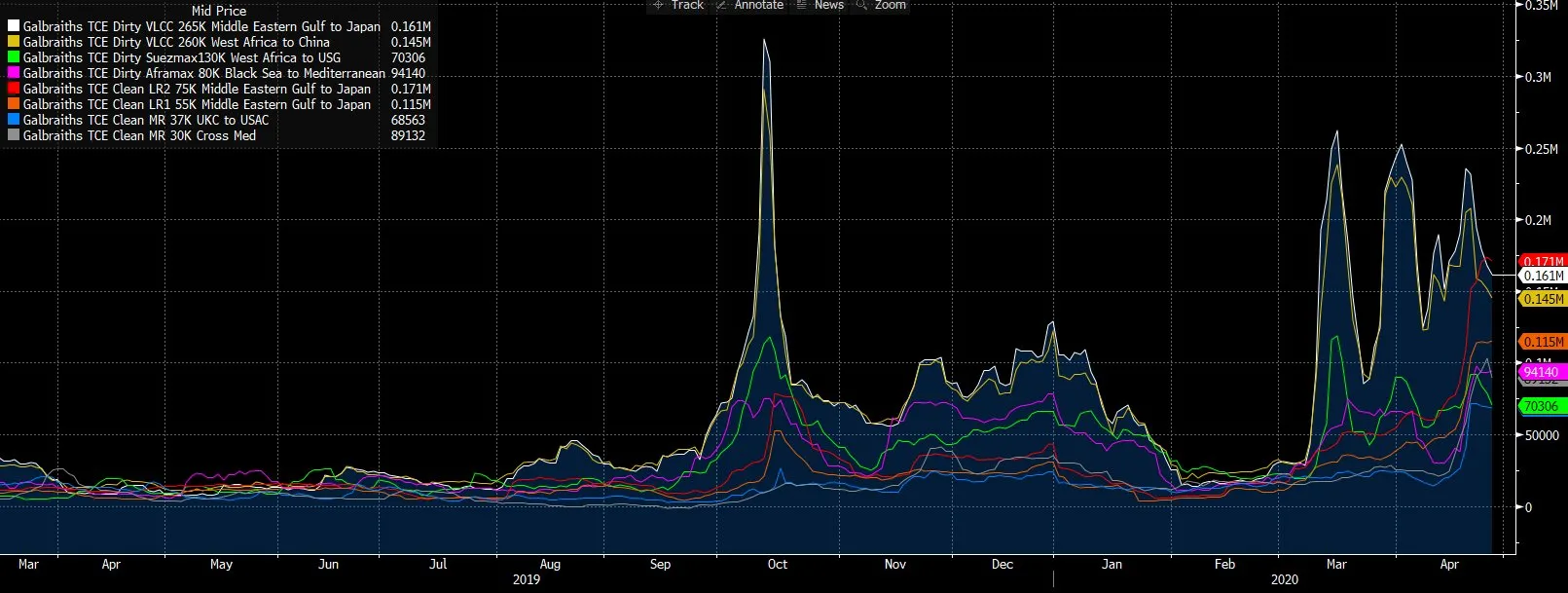Toggle magenta Aframax Black Sea series swatch
Viewport: 1568px width, 593px height.
click(x=14, y=73)
